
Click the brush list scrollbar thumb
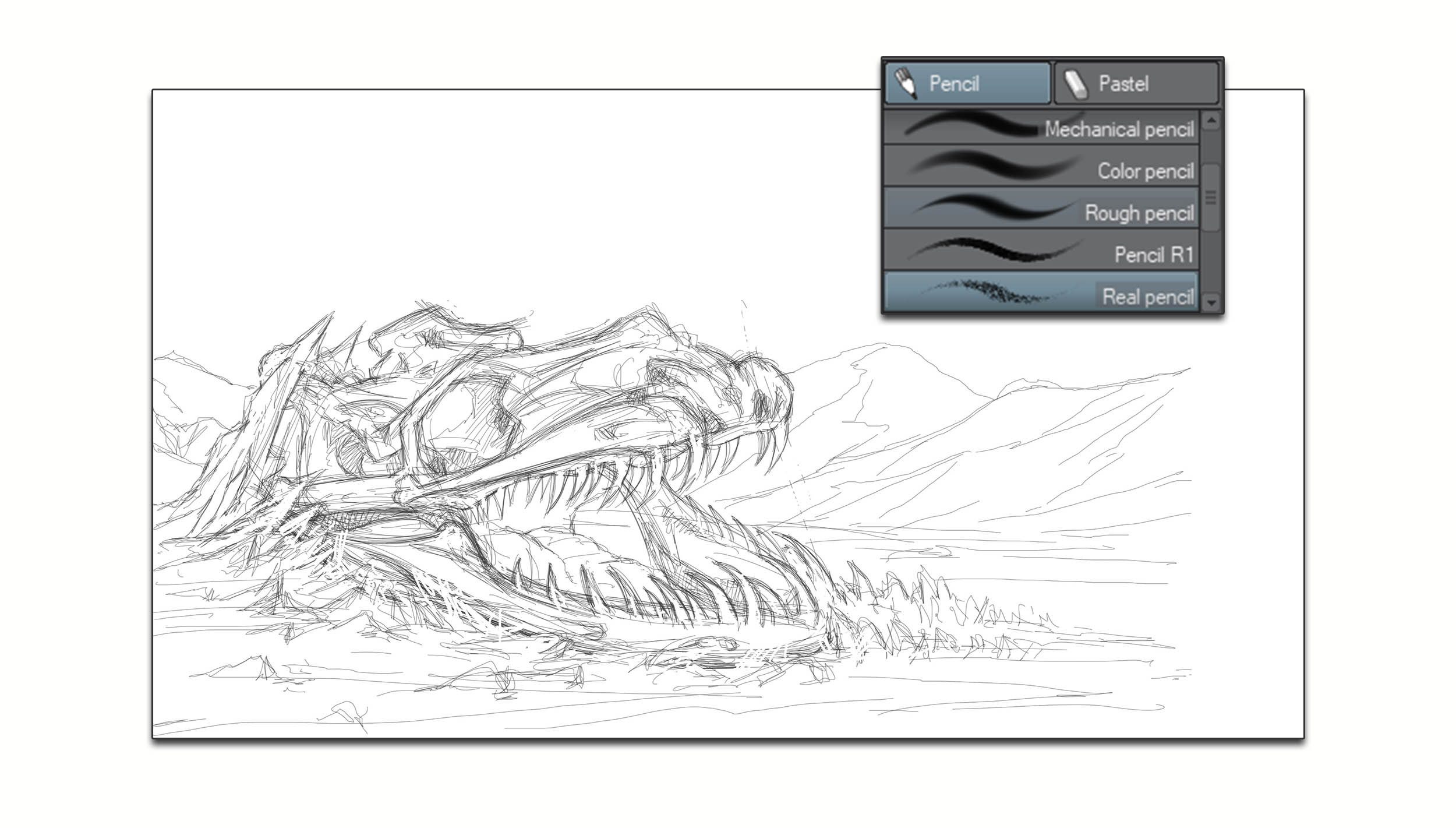click(x=1211, y=198)
